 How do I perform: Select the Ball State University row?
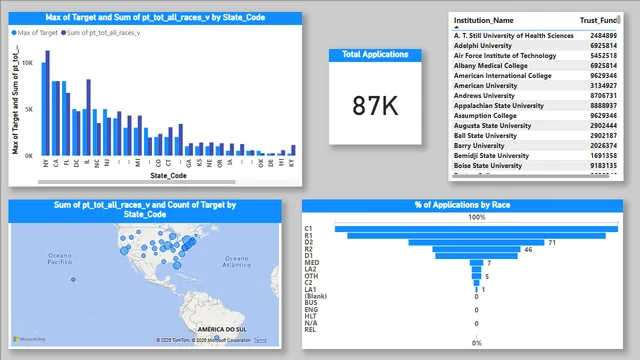[x=535, y=136]
